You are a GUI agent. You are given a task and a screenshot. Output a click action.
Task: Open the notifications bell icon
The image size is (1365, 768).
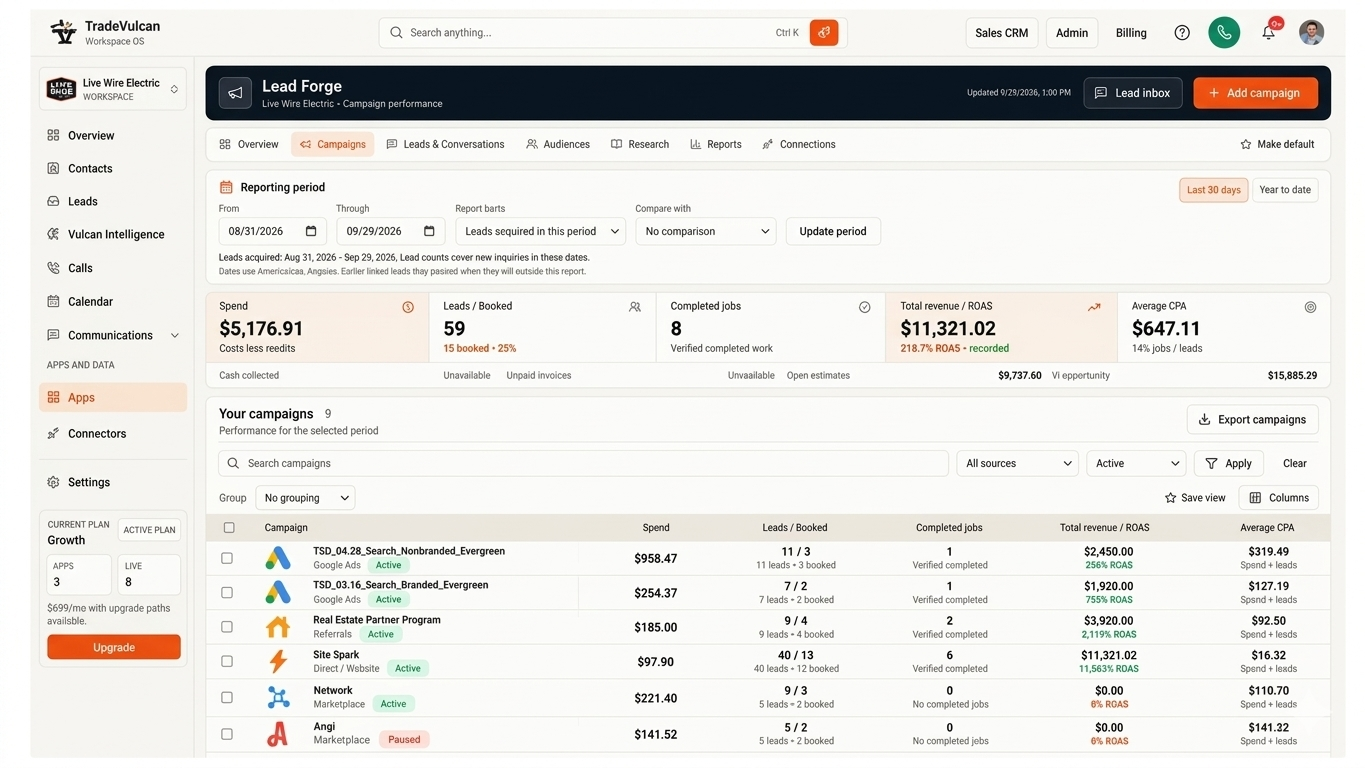[x=1268, y=32]
